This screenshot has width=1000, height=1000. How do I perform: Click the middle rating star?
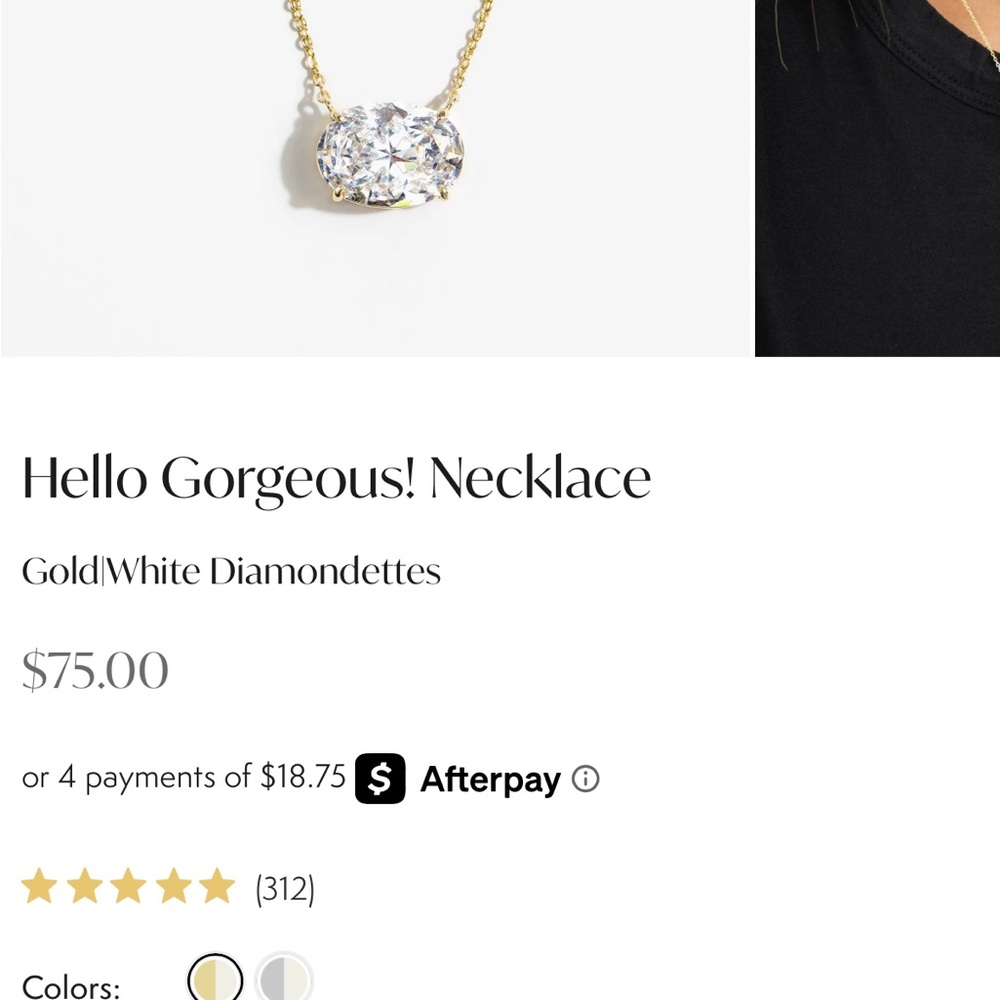point(128,886)
